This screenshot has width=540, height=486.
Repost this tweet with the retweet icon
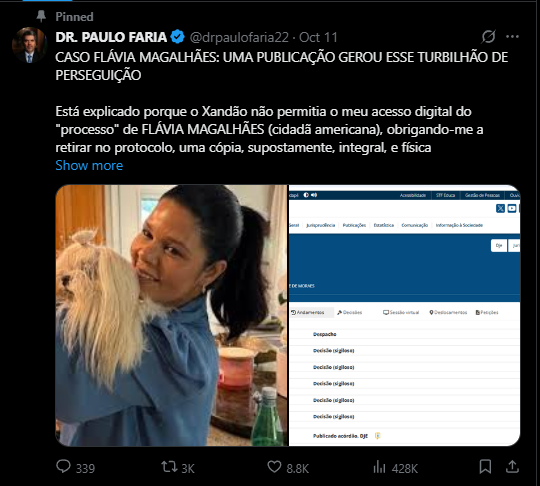[x=169, y=467]
